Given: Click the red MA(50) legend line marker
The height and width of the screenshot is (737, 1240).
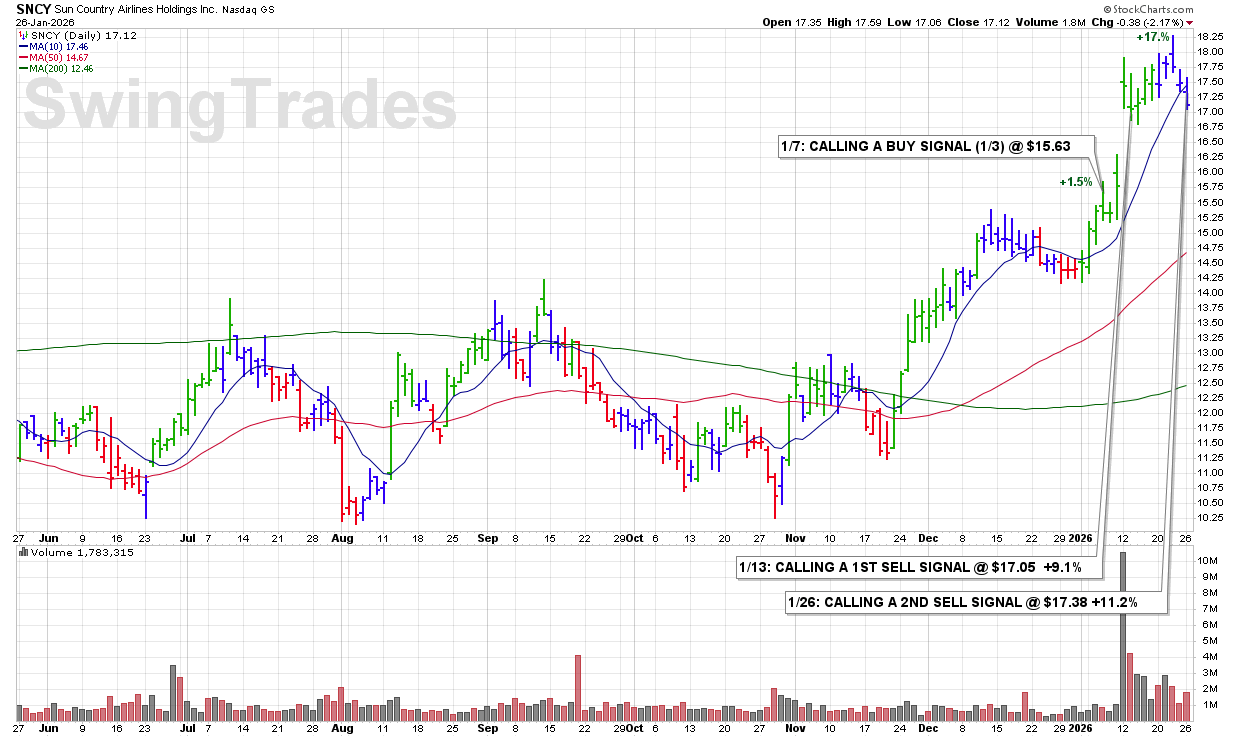Looking at the screenshot, I should pos(25,57).
